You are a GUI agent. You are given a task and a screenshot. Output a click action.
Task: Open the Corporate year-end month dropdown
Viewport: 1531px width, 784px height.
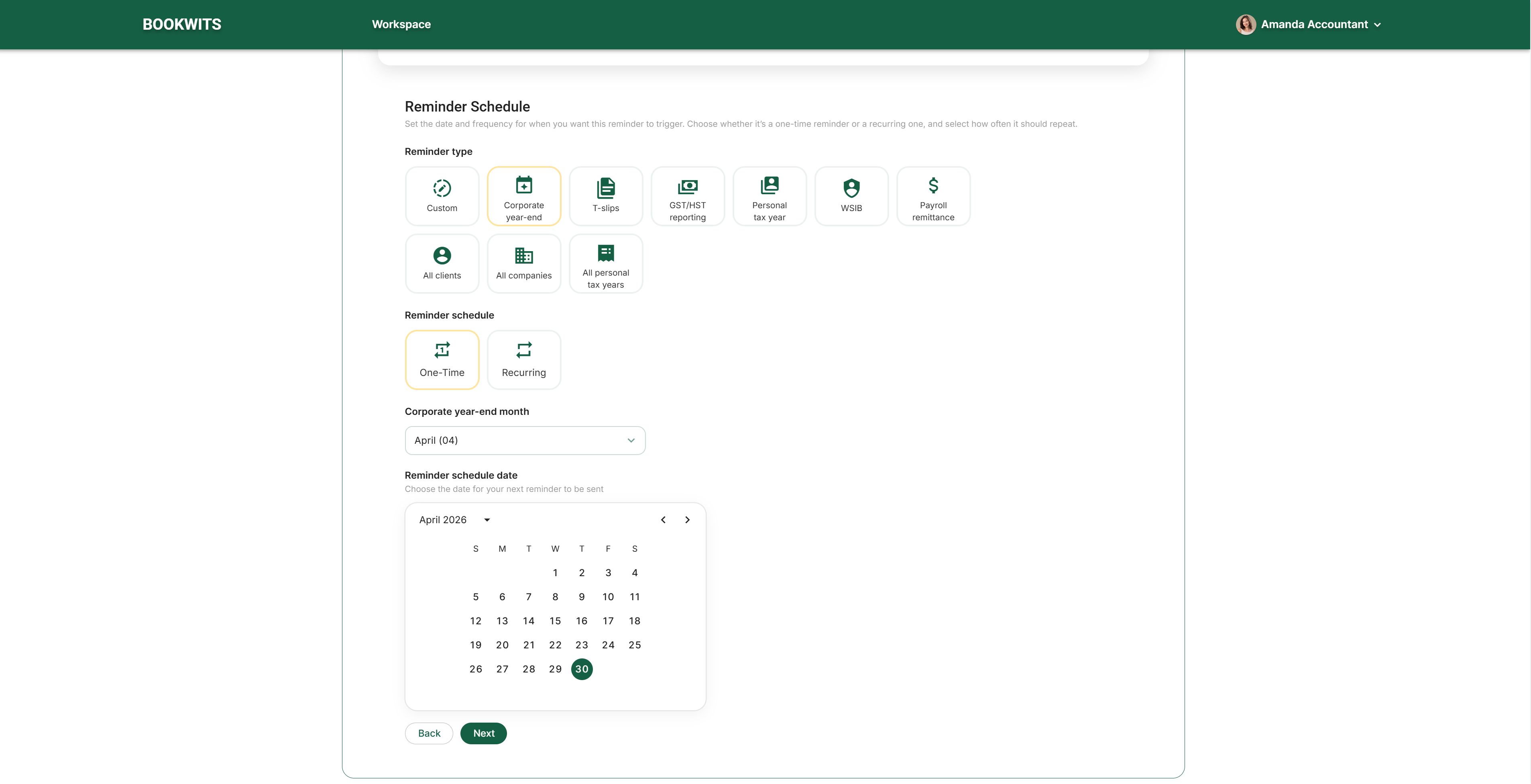(525, 441)
